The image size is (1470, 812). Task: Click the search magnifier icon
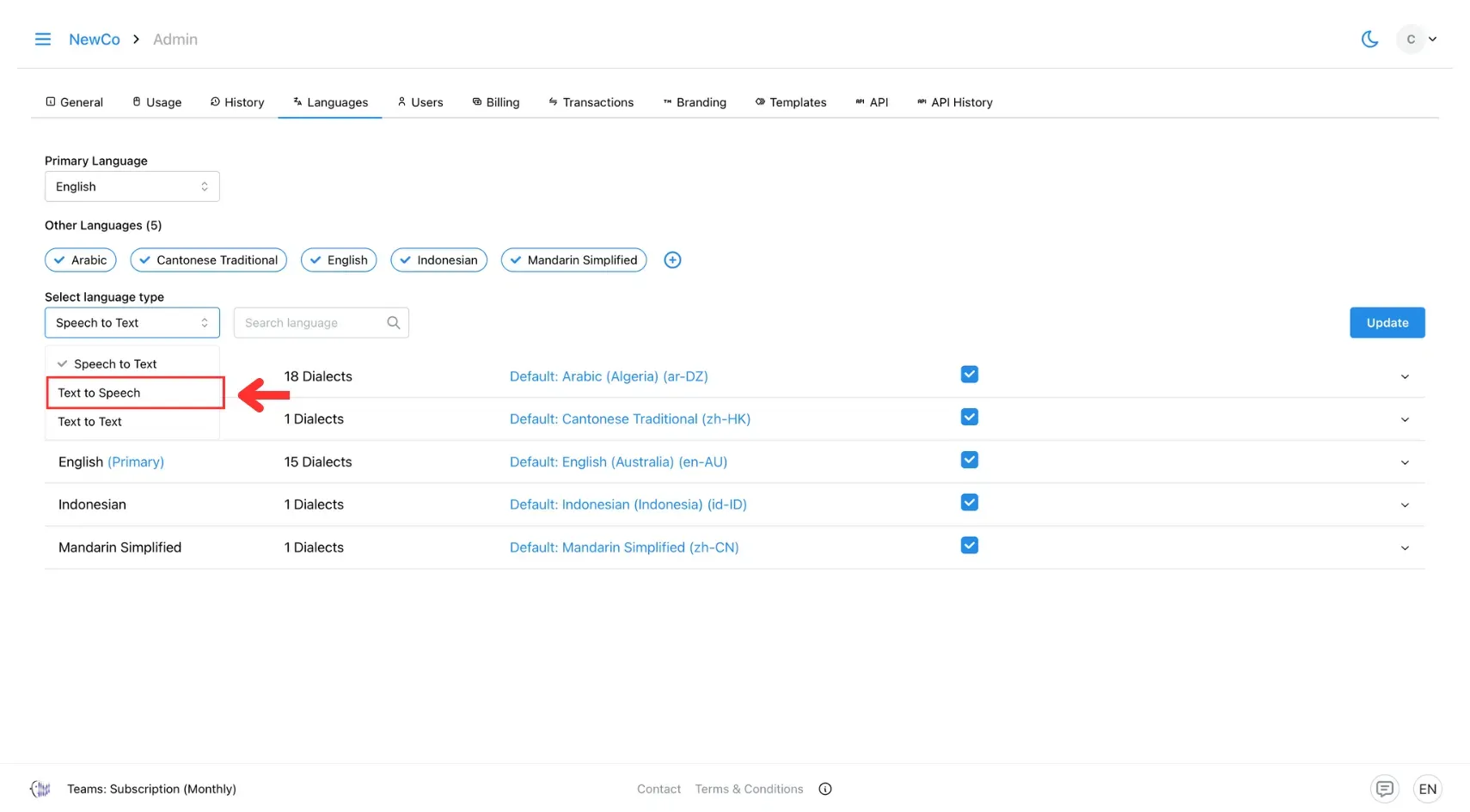394,323
